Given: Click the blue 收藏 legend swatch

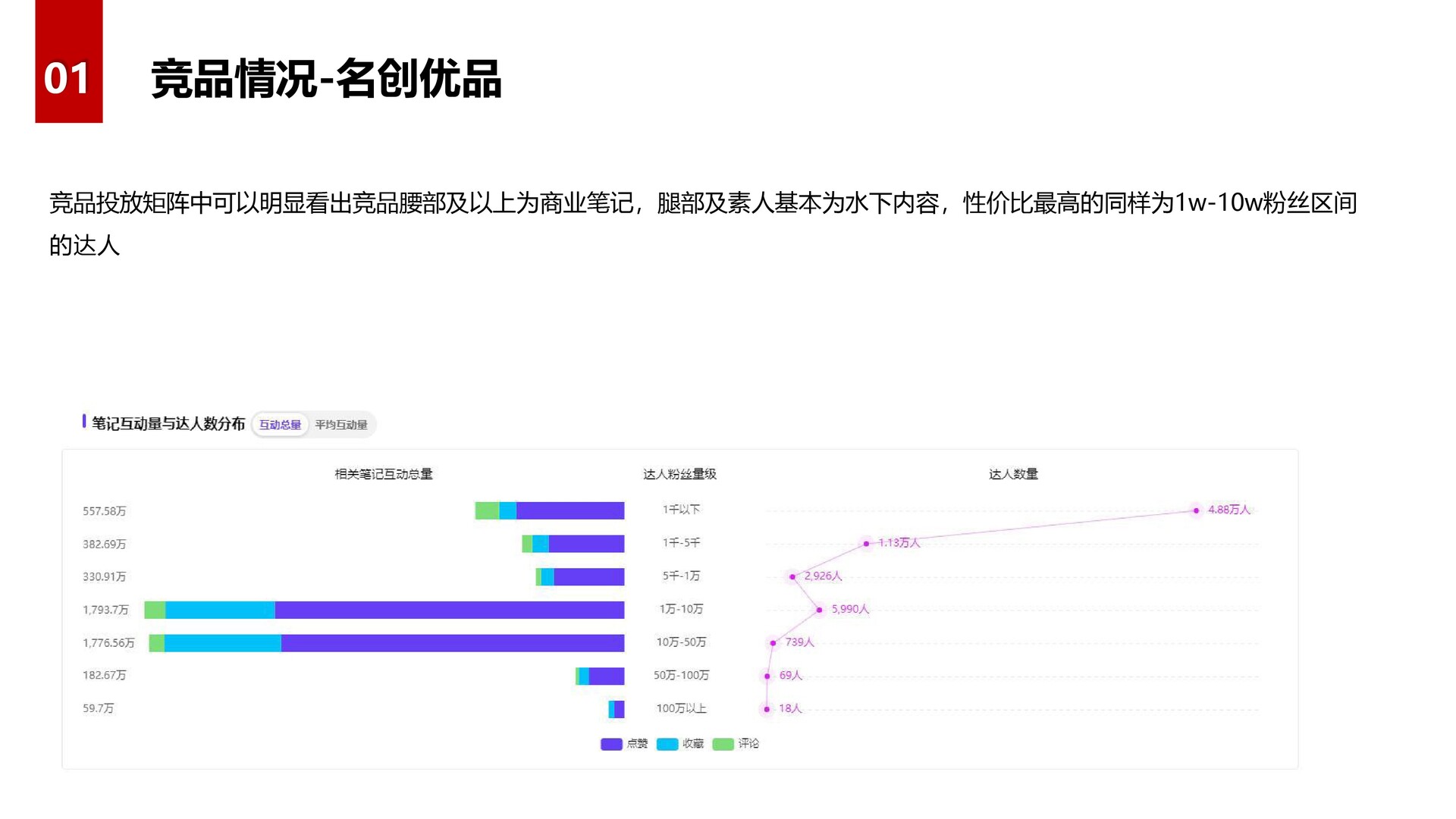Looking at the screenshot, I should [x=667, y=744].
